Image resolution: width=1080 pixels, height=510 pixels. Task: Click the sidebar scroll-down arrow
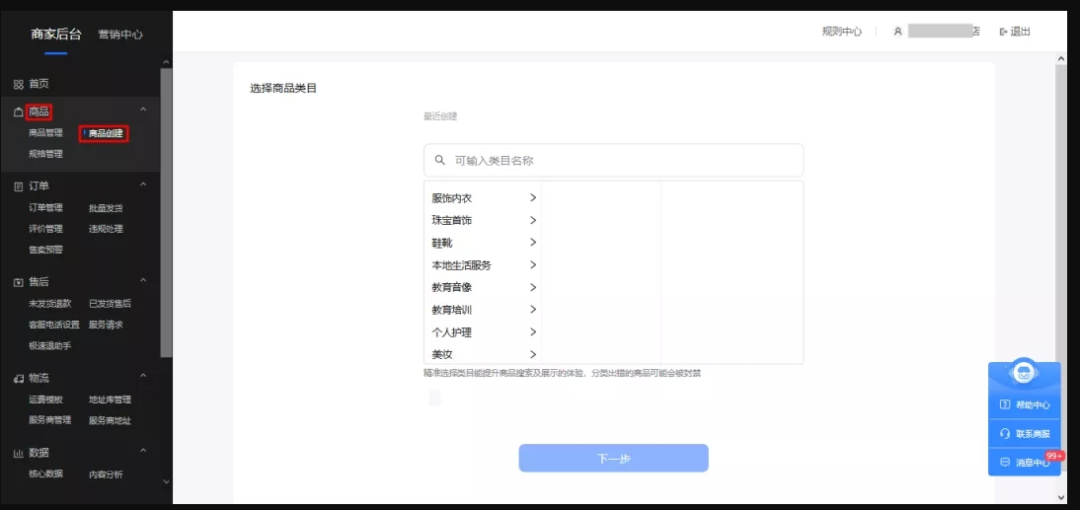[x=166, y=482]
